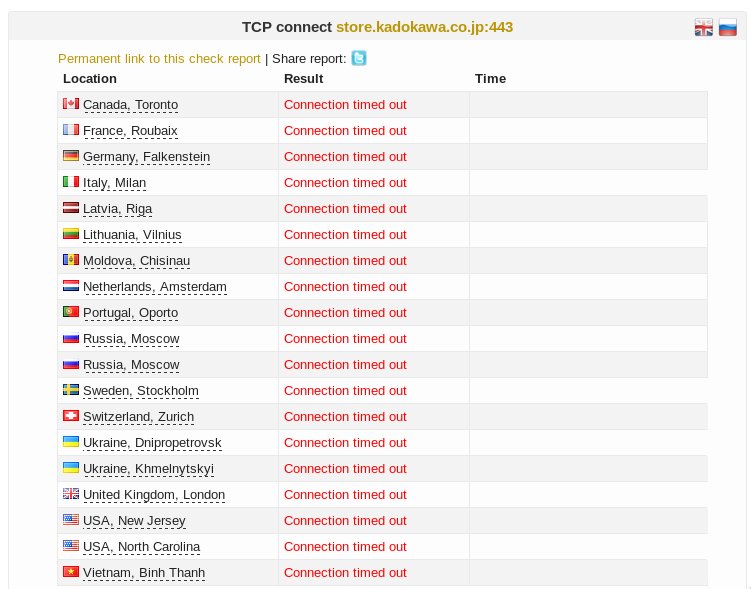Click the Sweden flag icon
Image resolution: width=751 pixels, height=589 pixels.
(x=71, y=390)
